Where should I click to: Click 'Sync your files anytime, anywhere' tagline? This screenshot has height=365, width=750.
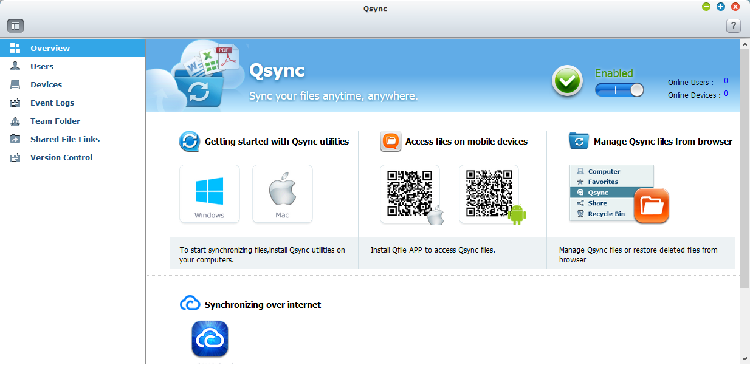click(x=334, y=97)
